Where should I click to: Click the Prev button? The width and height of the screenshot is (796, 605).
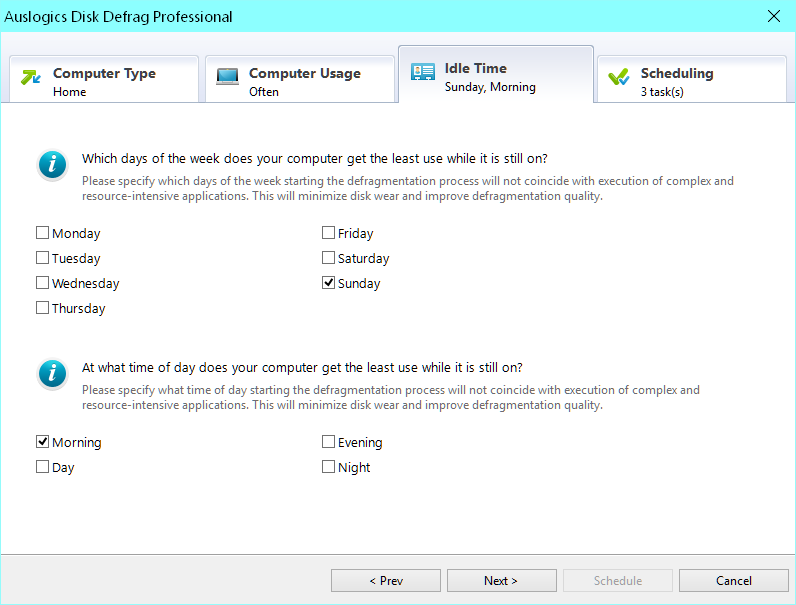pyautogui.click(x=386, y=581)
